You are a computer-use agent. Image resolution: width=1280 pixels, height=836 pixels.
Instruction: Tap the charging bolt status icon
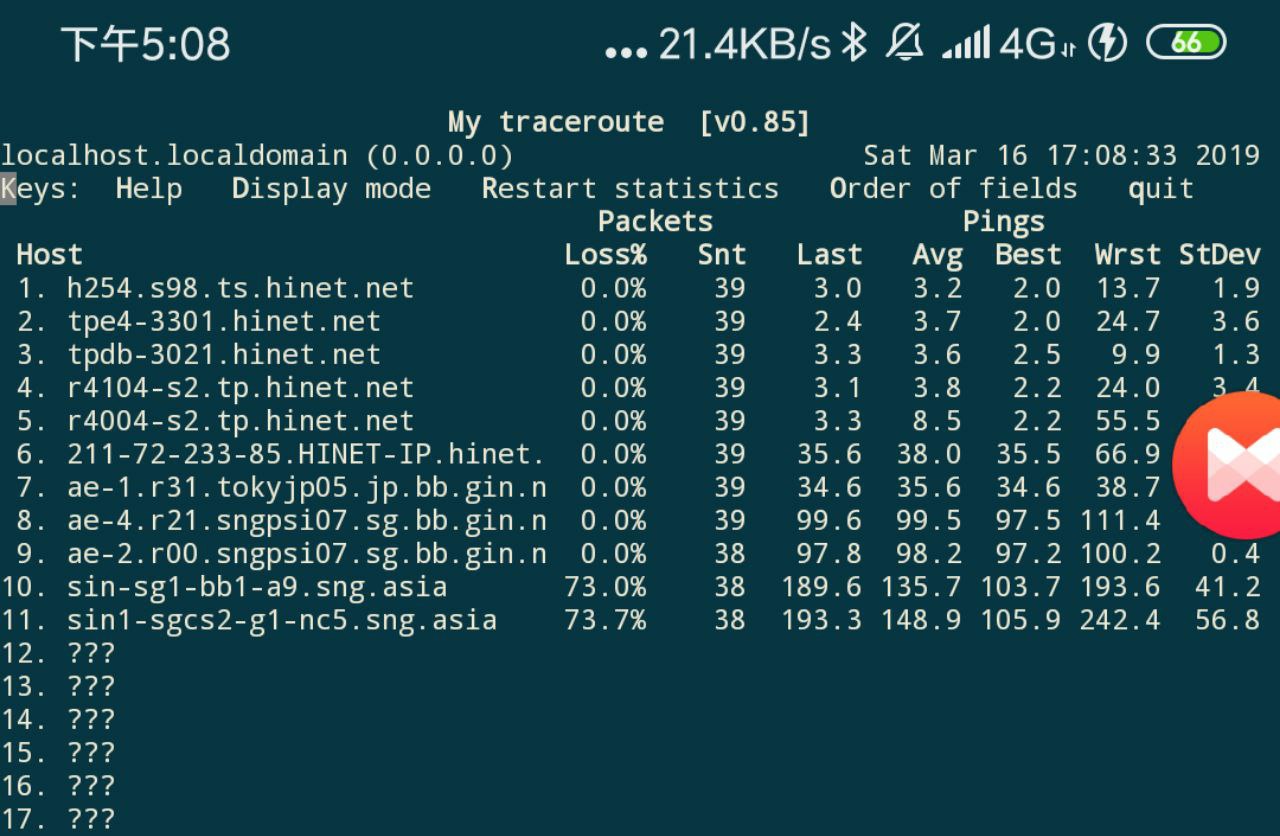pyautogui.click(x=1107, y=44)
